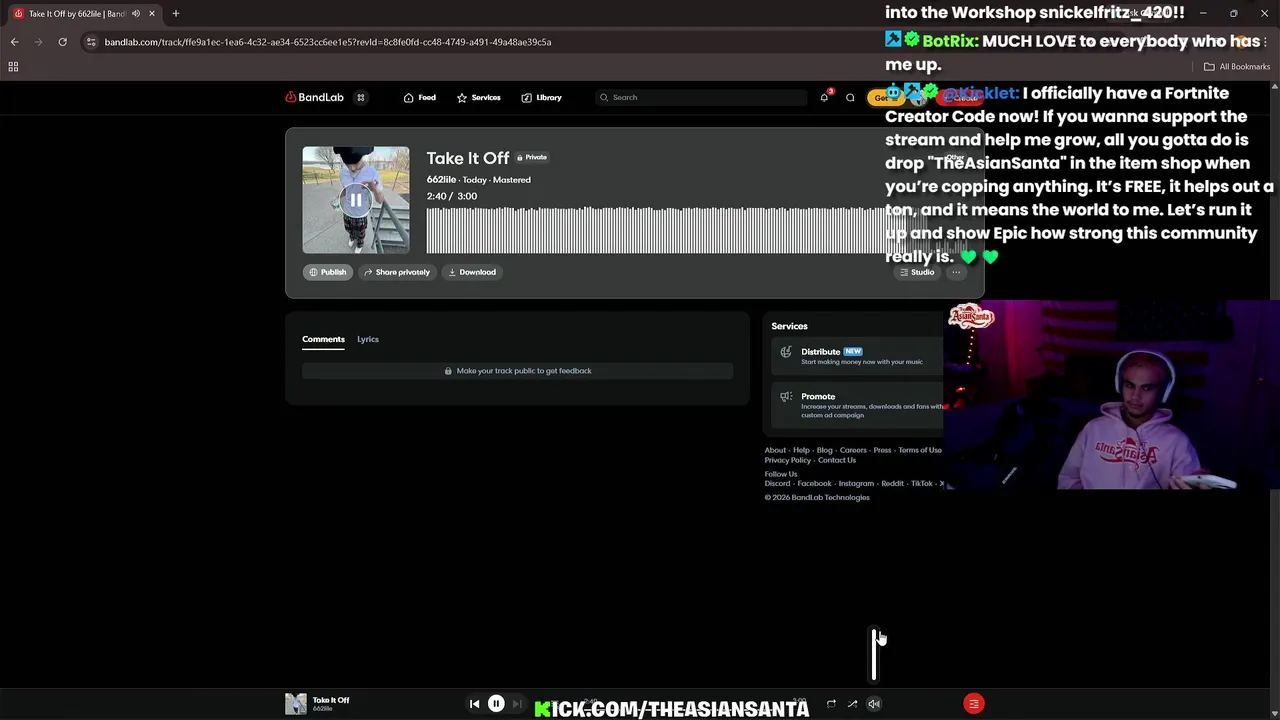The height and width of the screenshot is (720, 1280).
Task: Open the BandLab logo home link
Action: pyautogui.click(x=314, y=97)
